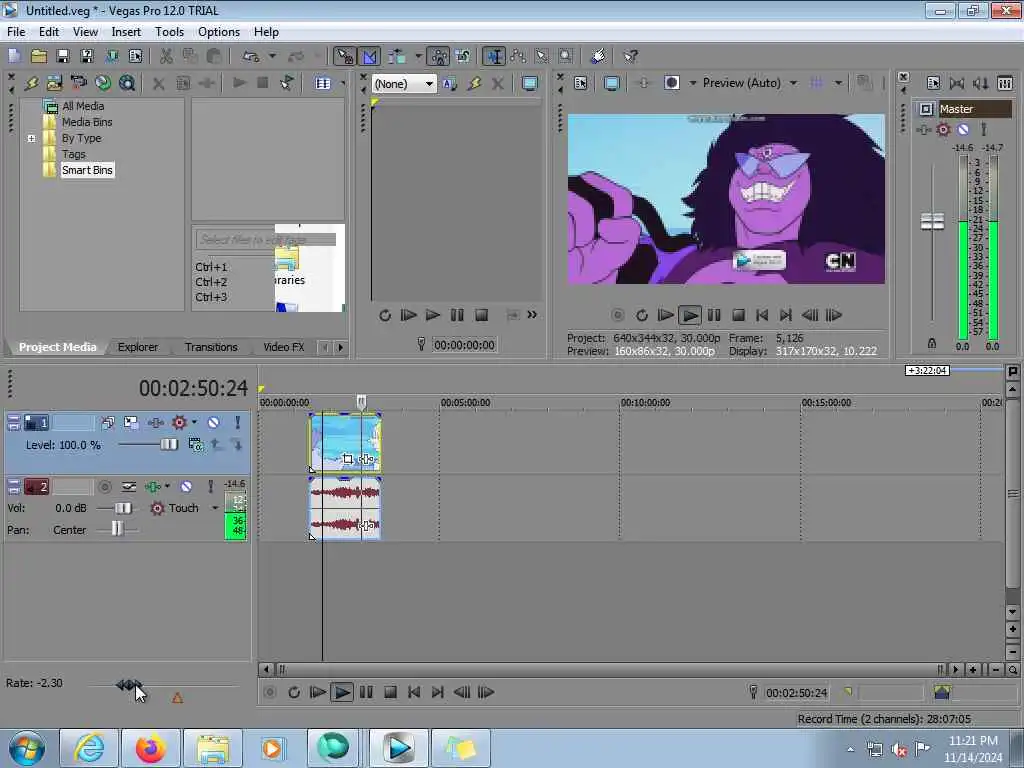Click the Views icon in Project Media toolbar
This screenshot has height=768, width=1024.
323,83
